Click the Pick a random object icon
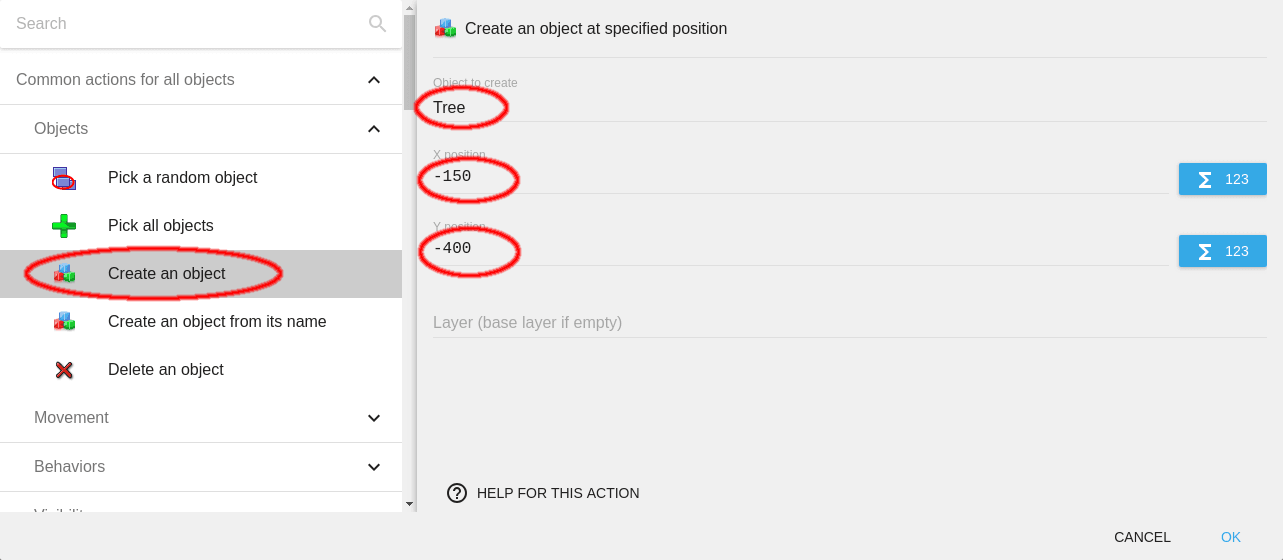This screenshot has height=560, width=1283. click(x=64, y=178)
